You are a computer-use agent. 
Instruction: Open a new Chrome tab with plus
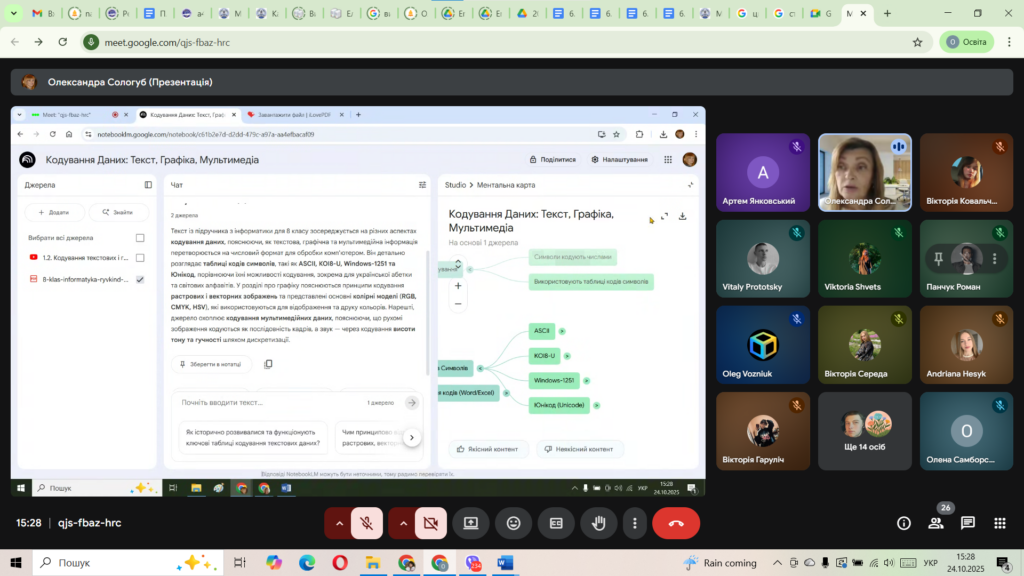(x=887, y=14)
